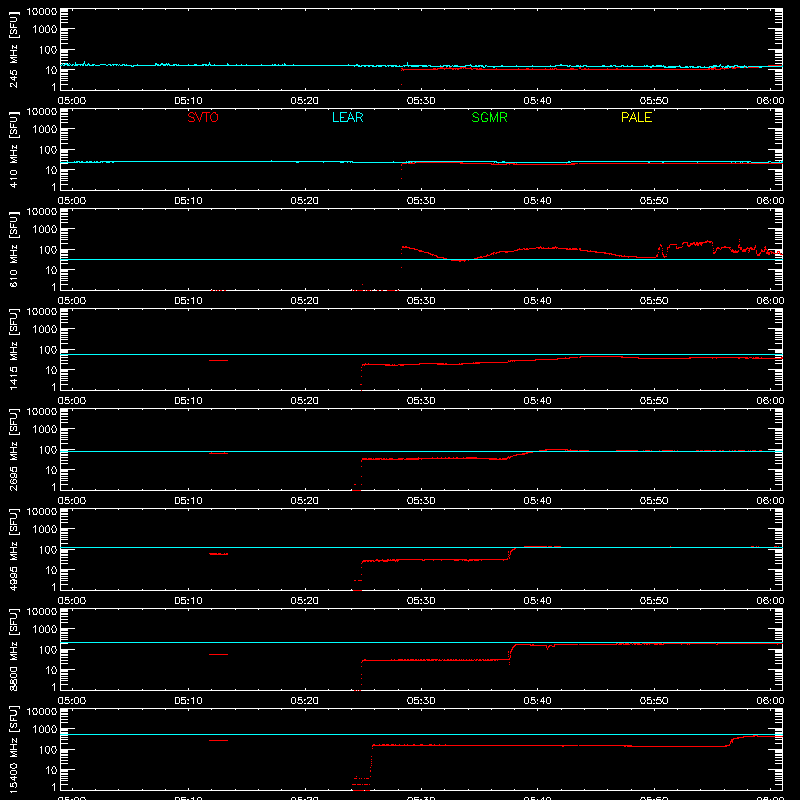The image size is (800, 800).
Task: Select the 610 MHz [SFU] axis title
Action: 14,249
